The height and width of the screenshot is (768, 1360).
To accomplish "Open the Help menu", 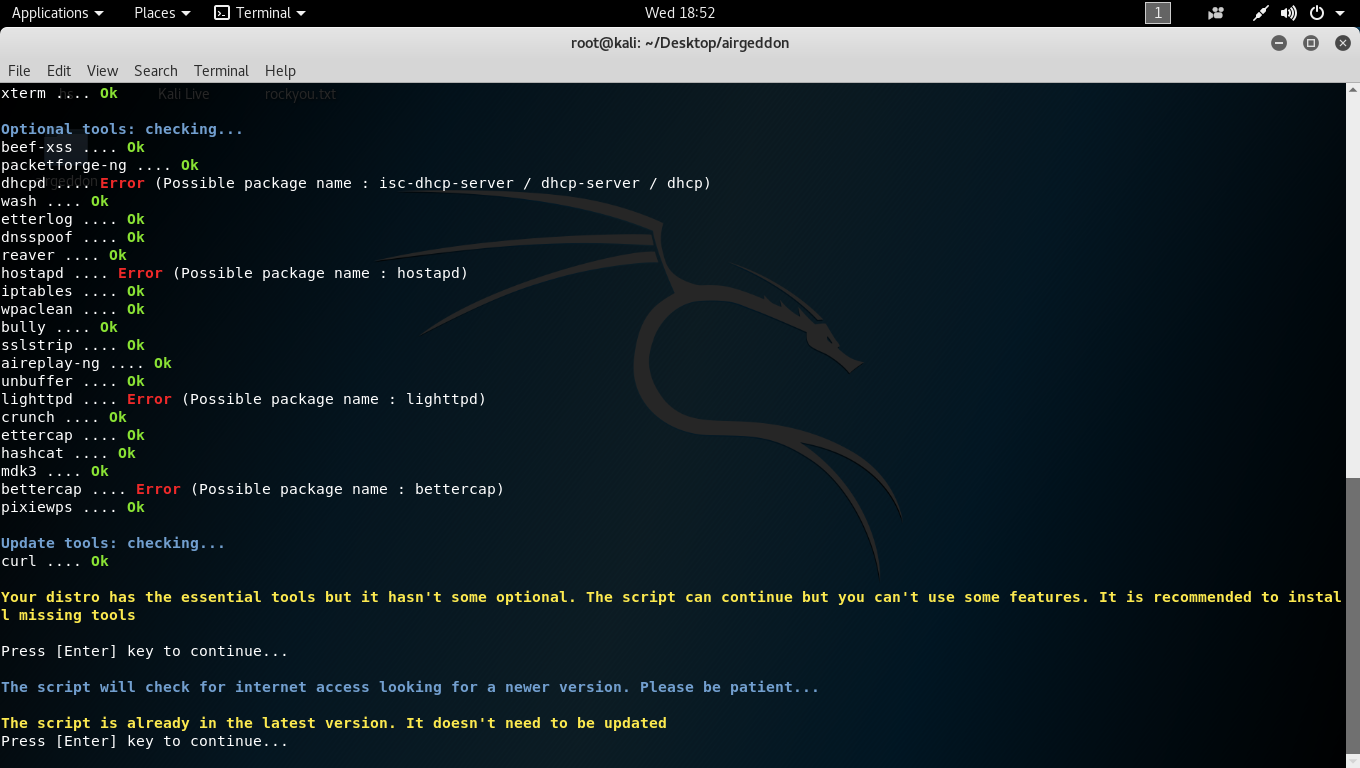I will pos(280,70).
